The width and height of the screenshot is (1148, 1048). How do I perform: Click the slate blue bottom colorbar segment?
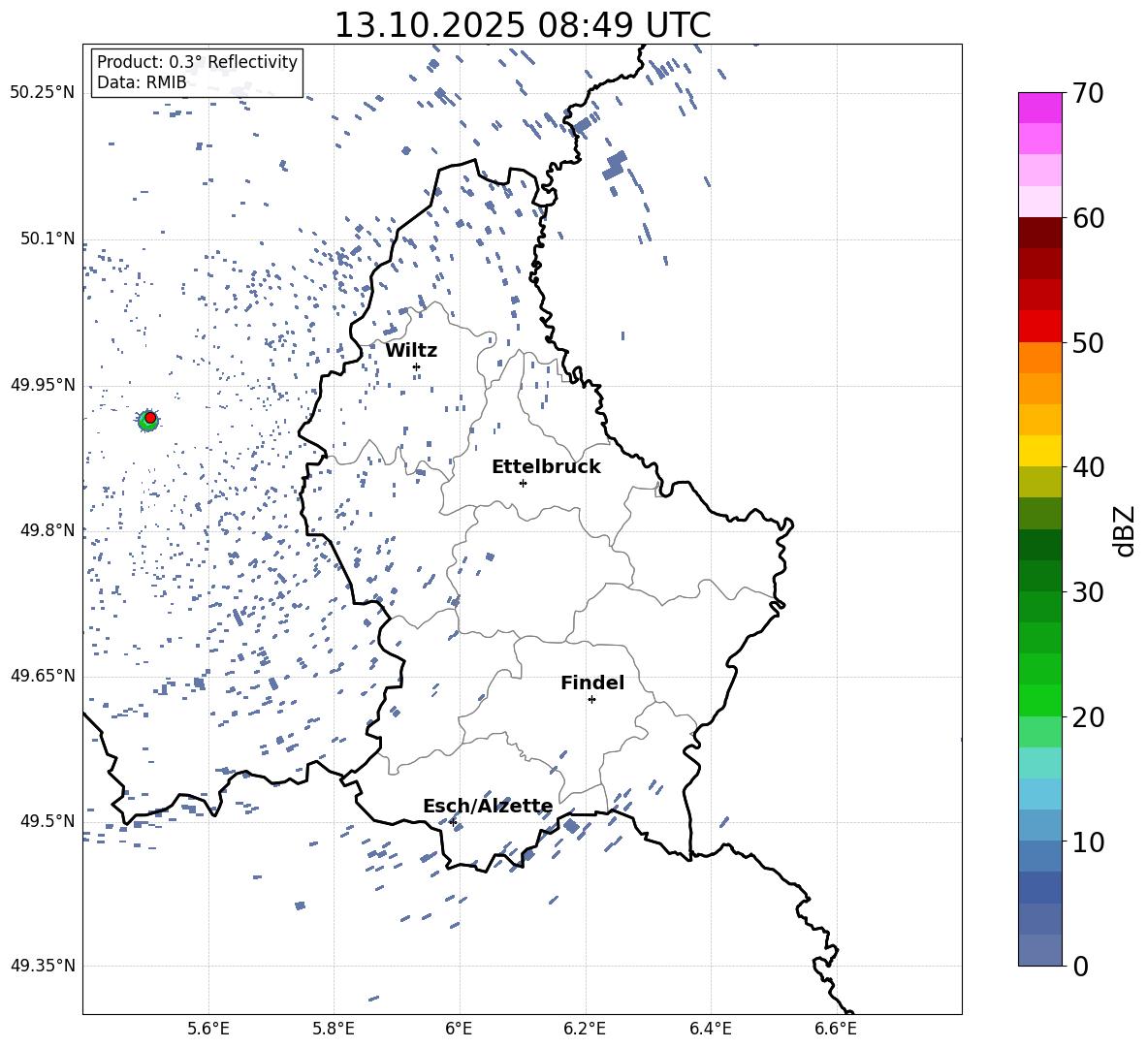click(1039, 950)
